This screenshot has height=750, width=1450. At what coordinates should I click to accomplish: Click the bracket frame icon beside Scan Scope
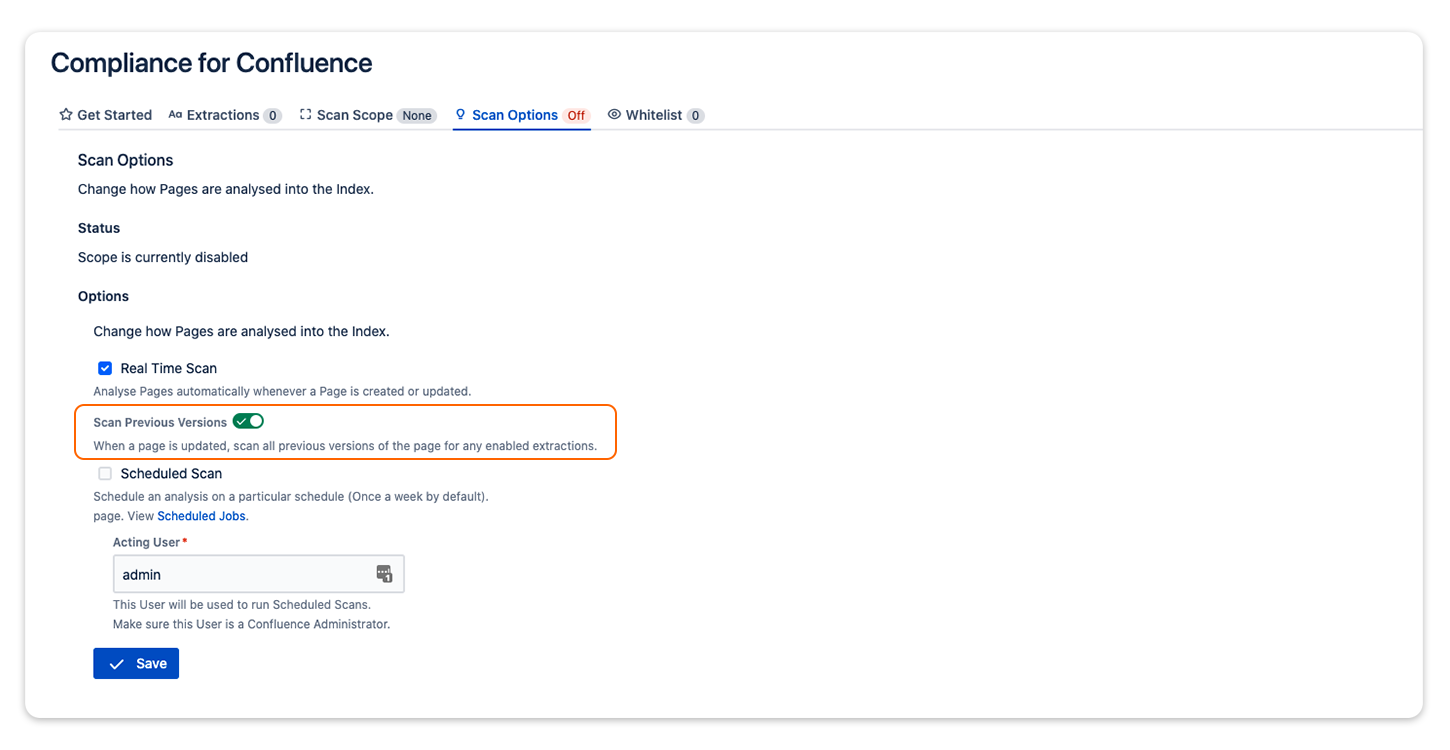306,115
